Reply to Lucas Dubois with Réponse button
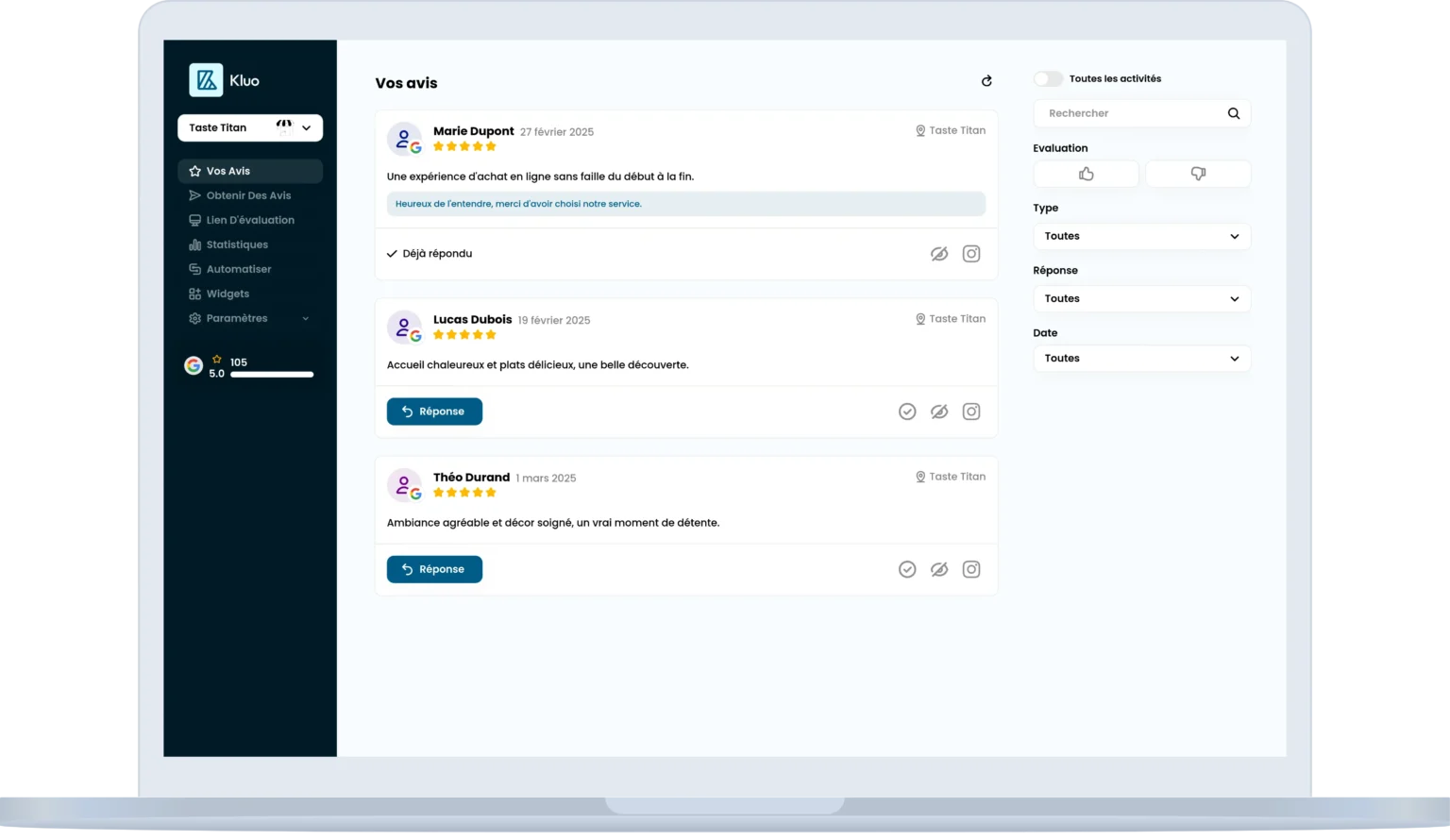Screen dimensions: 1450x840 coord(433,412)
